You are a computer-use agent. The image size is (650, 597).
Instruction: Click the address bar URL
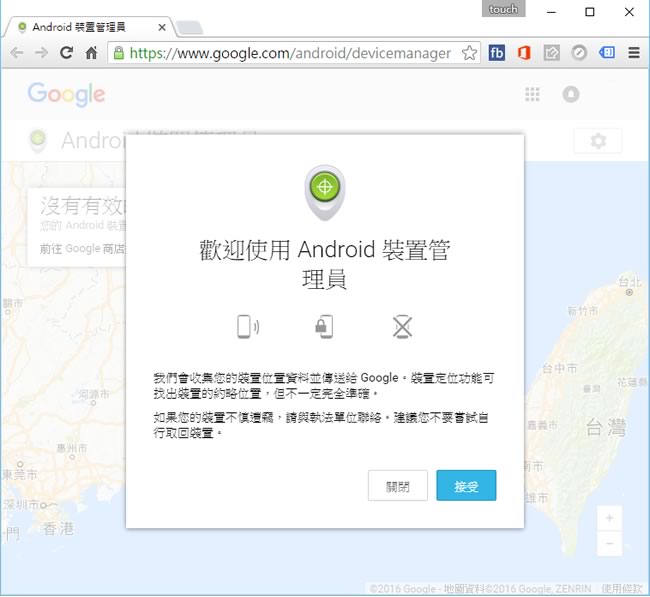290,53
